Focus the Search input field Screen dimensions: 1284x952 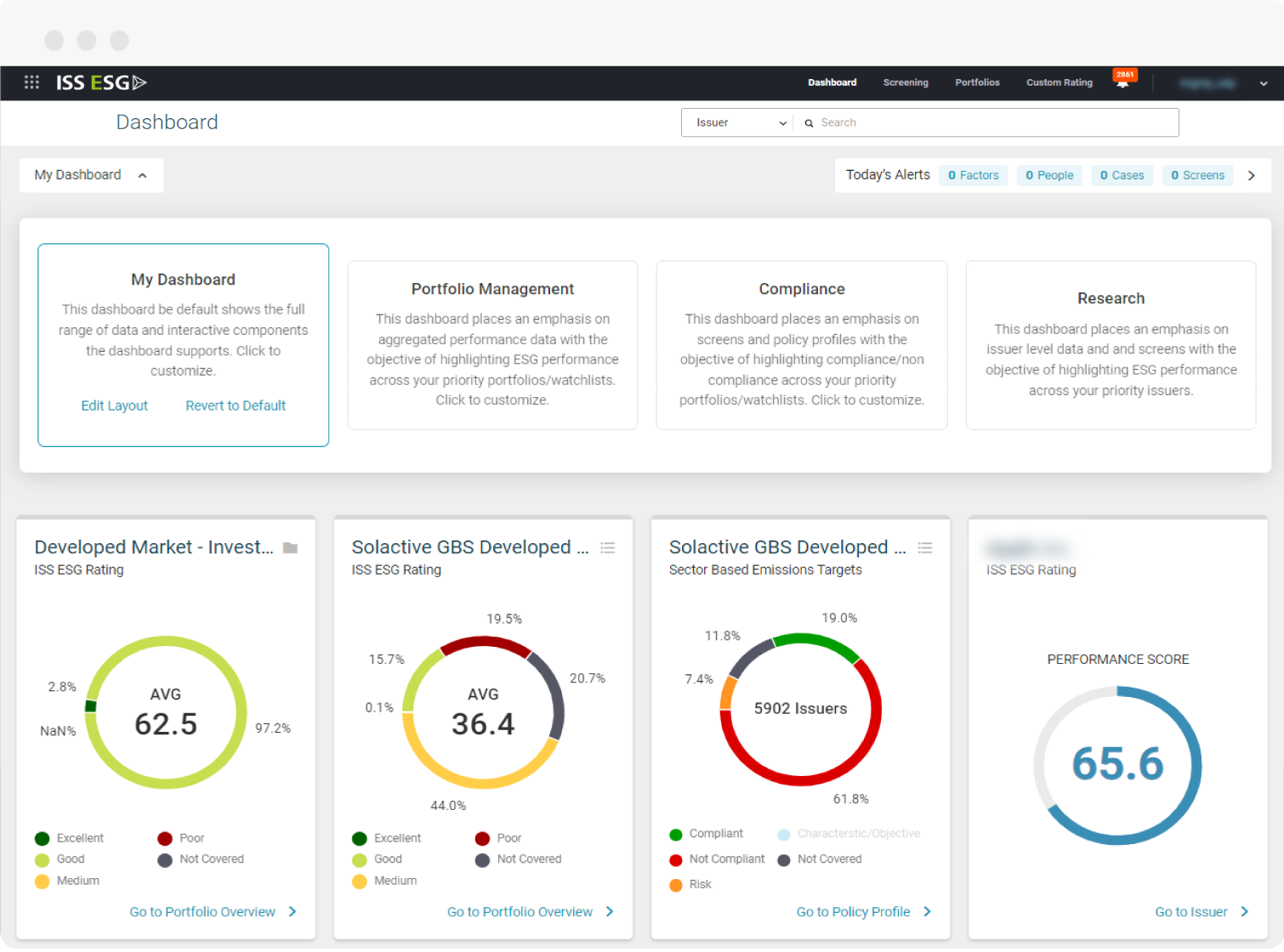point(986,122)
